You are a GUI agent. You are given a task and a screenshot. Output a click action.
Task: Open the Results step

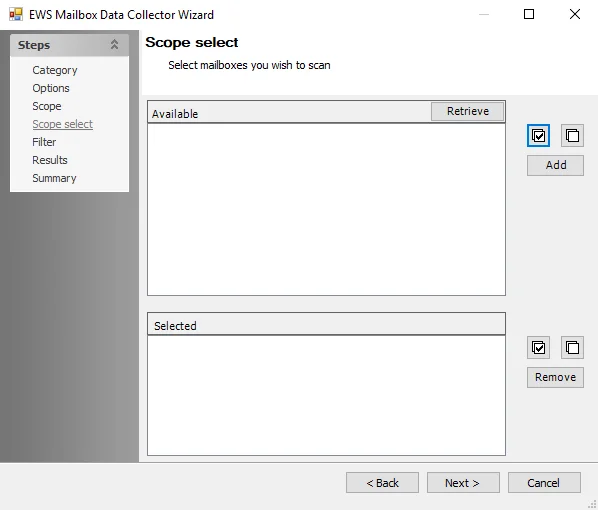pyautogui.click(x=50, y=160)
